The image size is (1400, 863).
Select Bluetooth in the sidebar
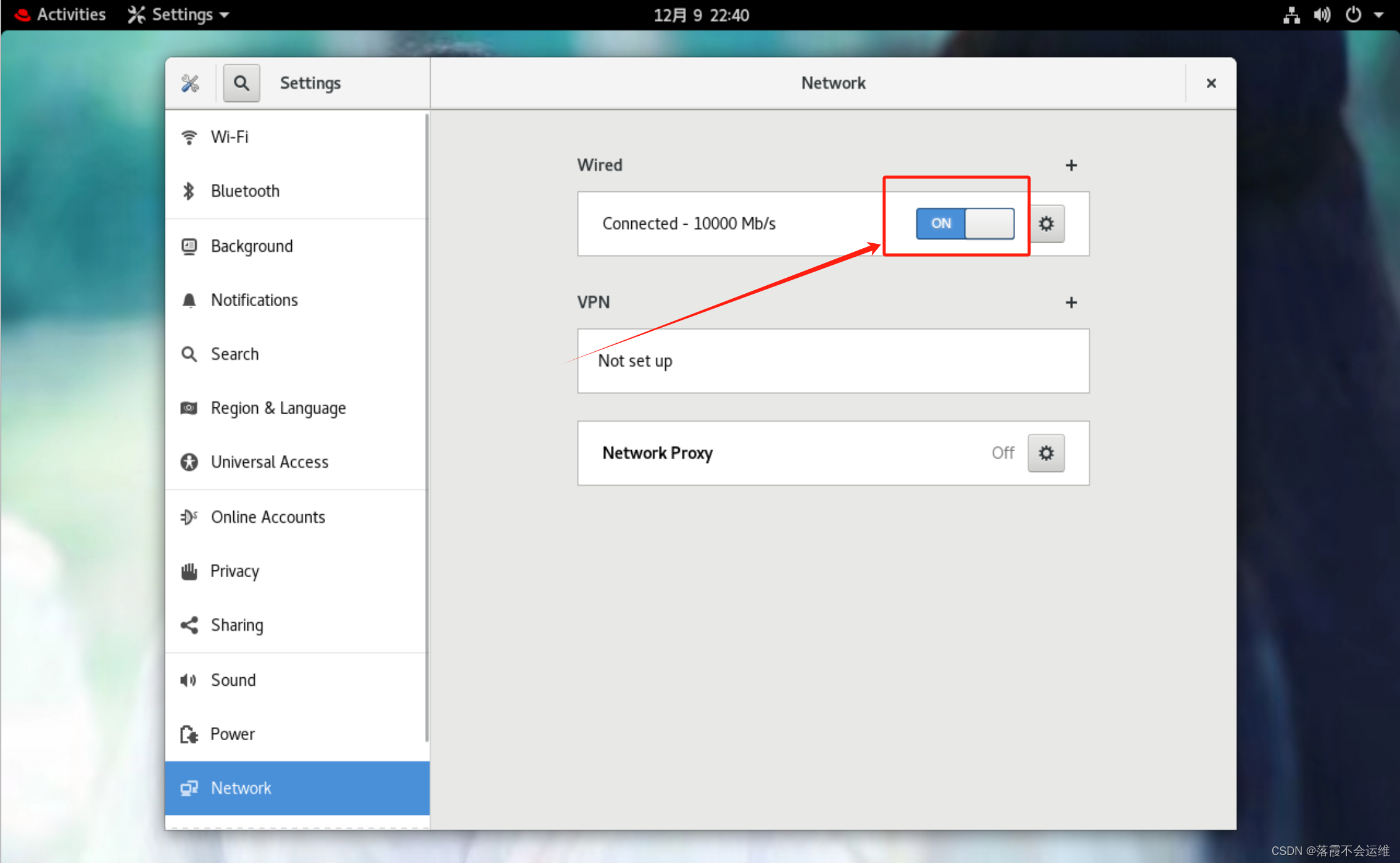245,191
